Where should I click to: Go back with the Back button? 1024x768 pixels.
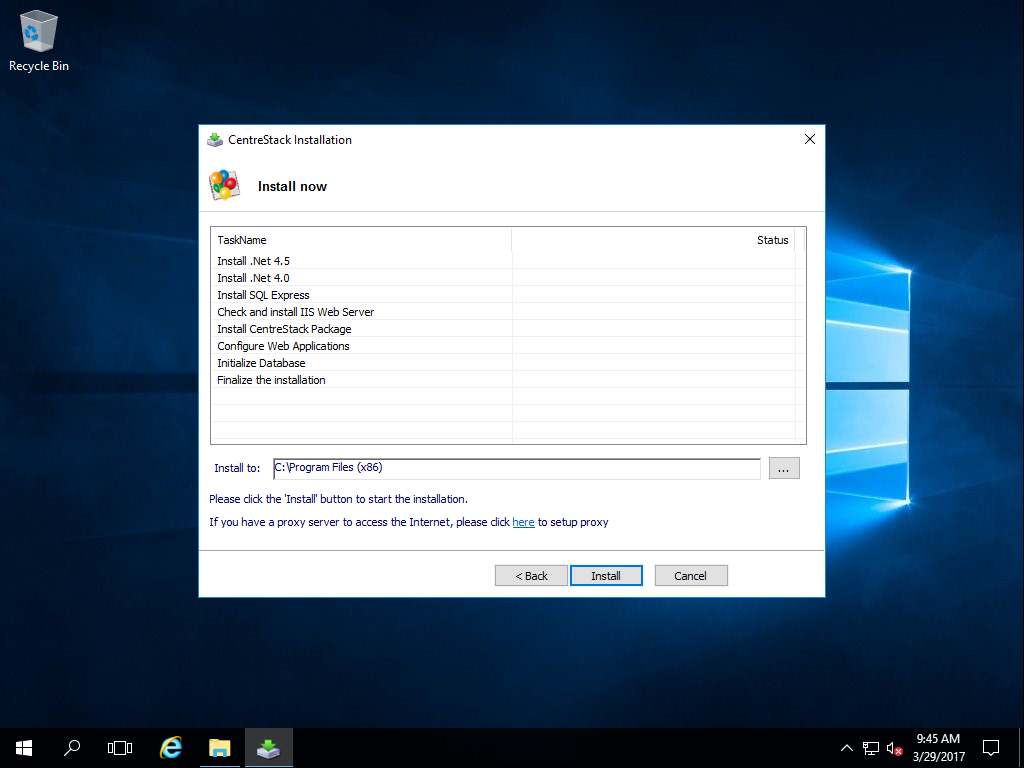531,575
